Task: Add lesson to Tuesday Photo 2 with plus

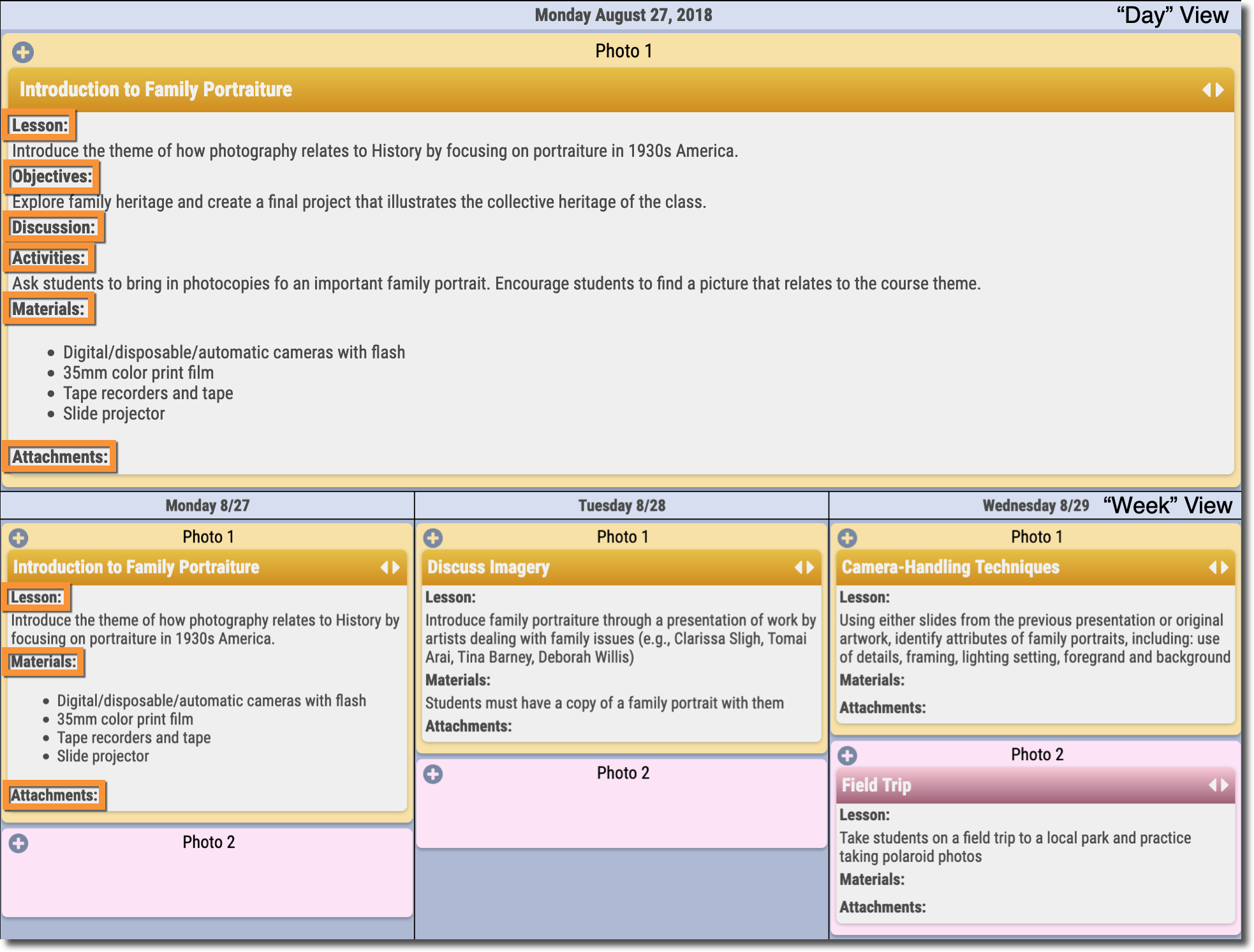Action: click(x=433, y=774)
